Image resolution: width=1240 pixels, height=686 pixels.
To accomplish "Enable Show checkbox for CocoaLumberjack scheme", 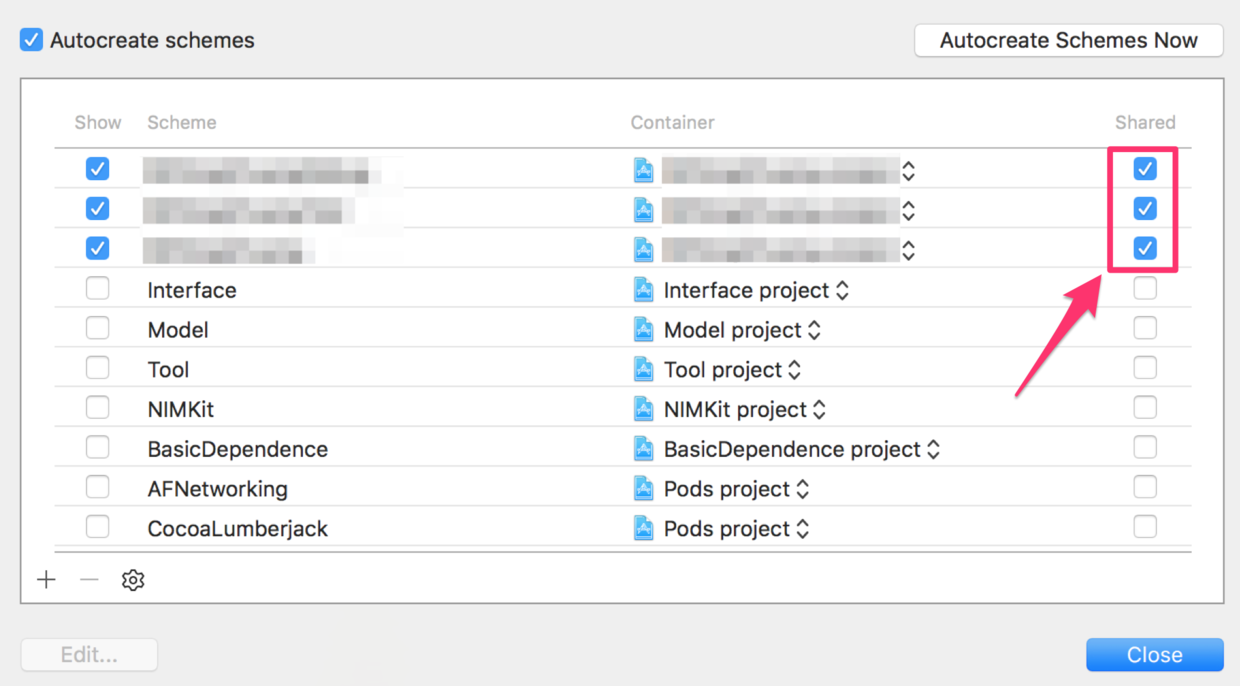I will (x=97, y=527).
